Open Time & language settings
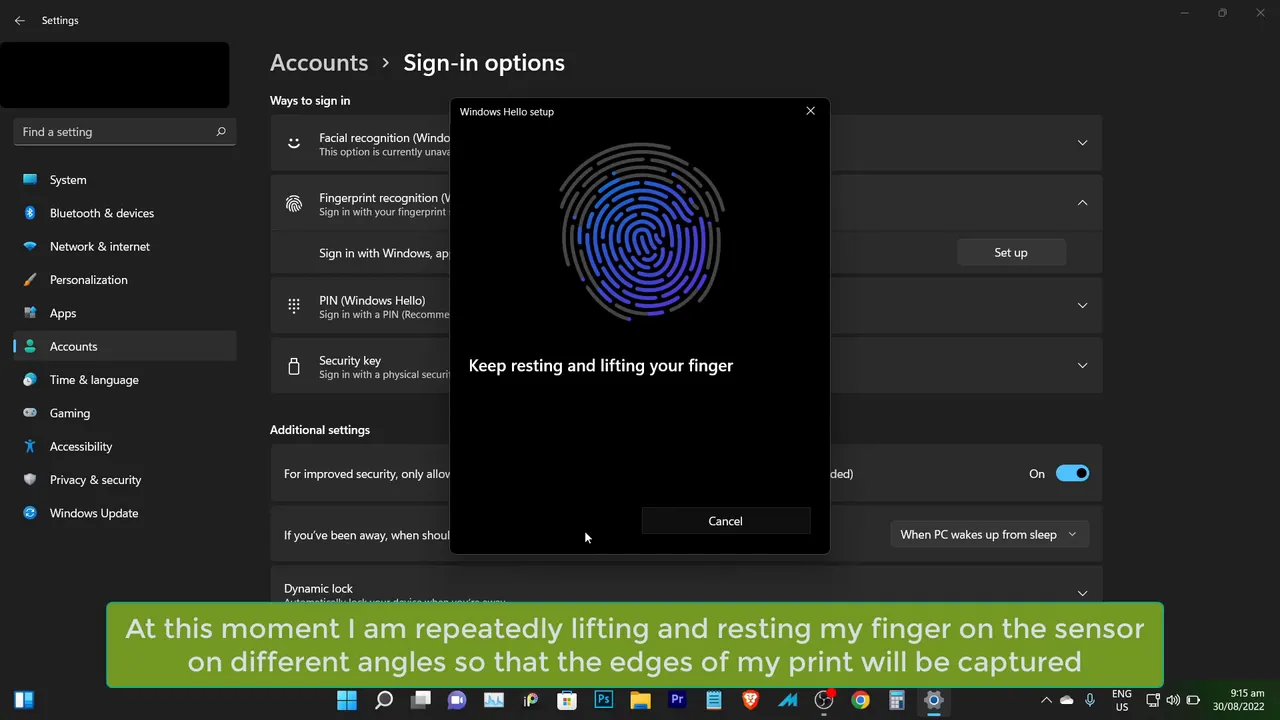 124,380
